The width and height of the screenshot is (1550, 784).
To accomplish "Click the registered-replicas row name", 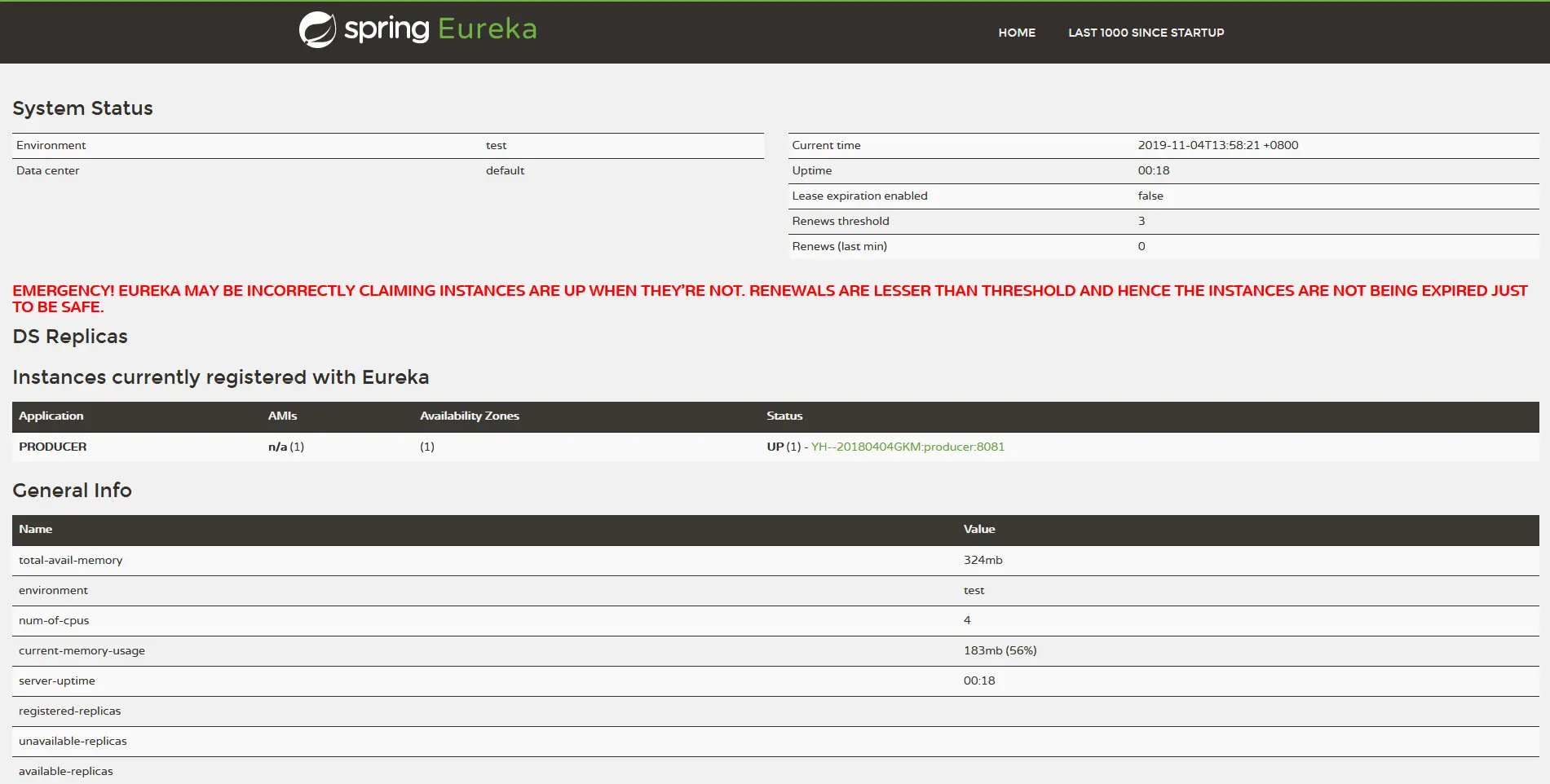I will (70, 711).
